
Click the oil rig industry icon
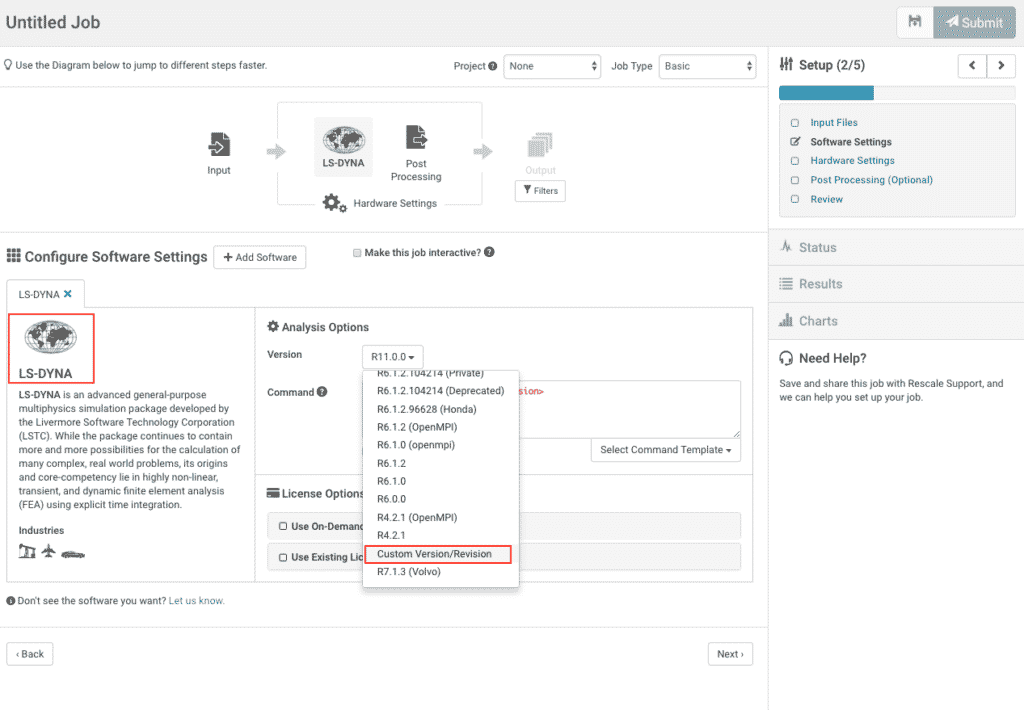27,551
